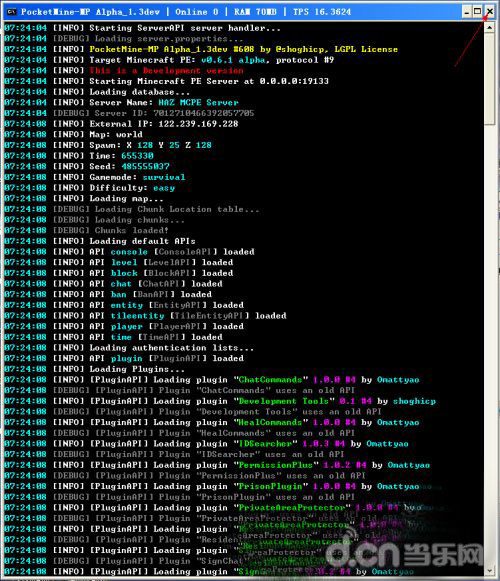Click the scrollbar down arrow
This screenshot has width=500, height=581.
490,570
